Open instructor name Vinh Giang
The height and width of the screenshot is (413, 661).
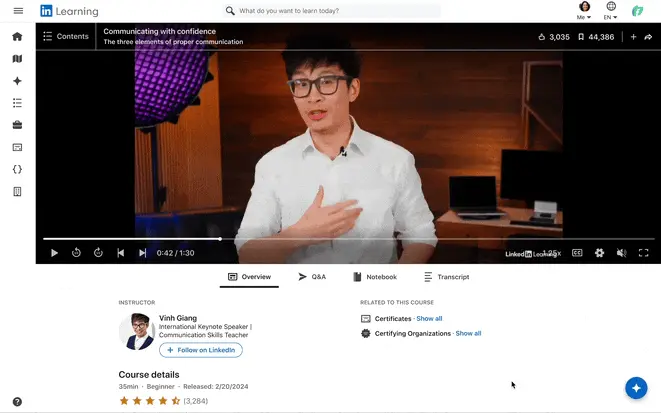pos(178,318)
